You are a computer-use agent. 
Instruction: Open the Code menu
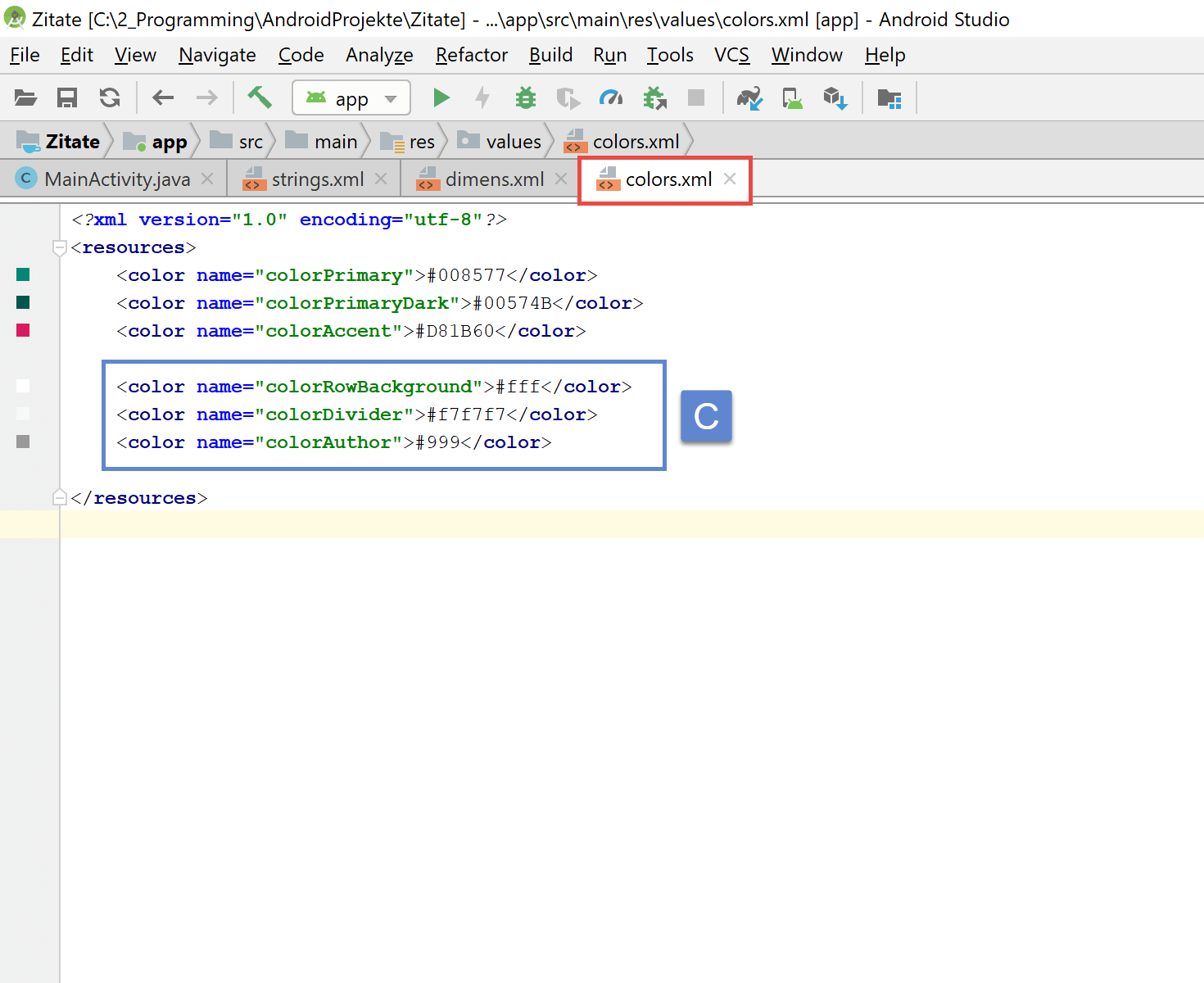point(301,55)
